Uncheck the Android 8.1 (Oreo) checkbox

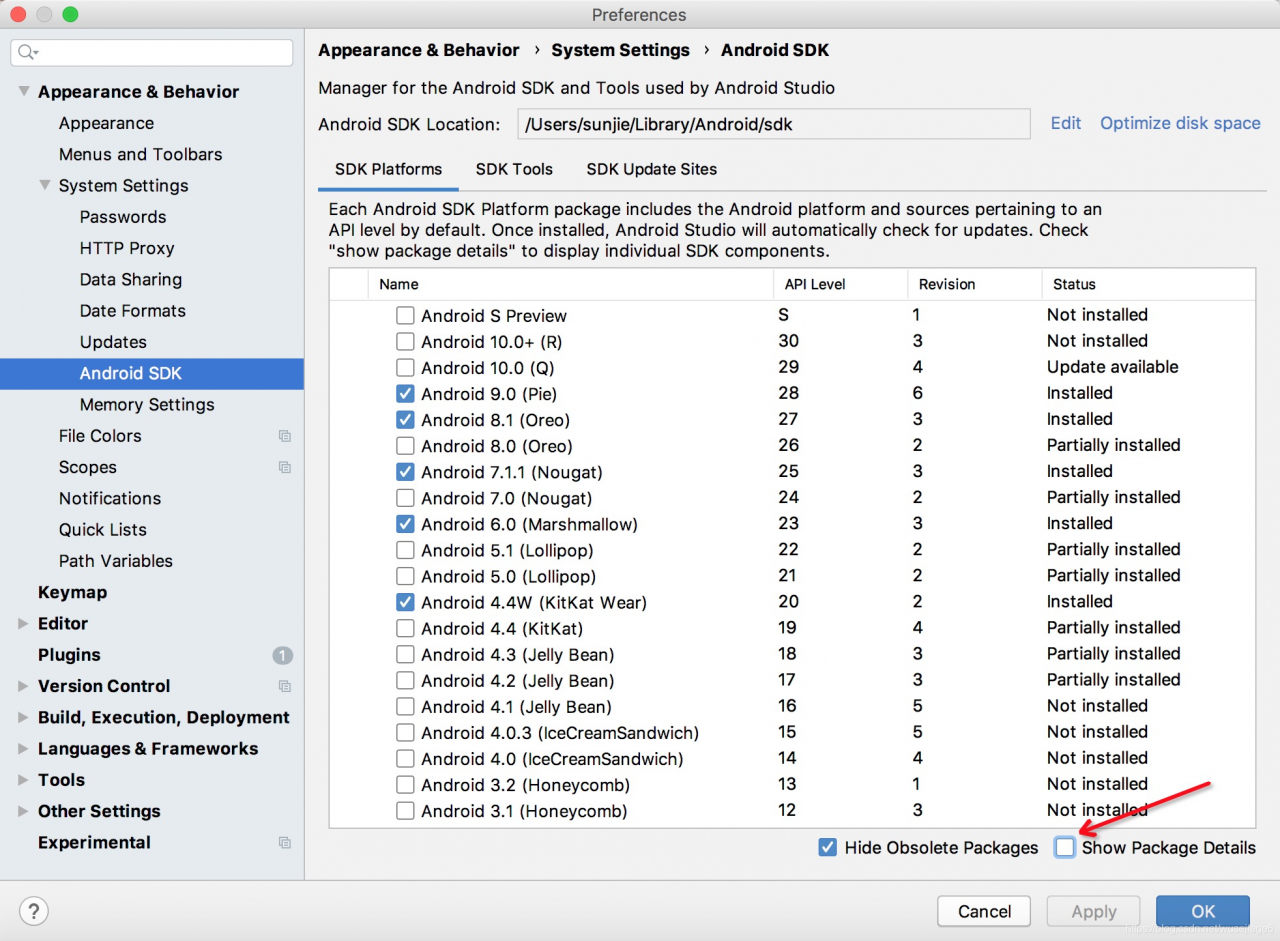point(405,419)
